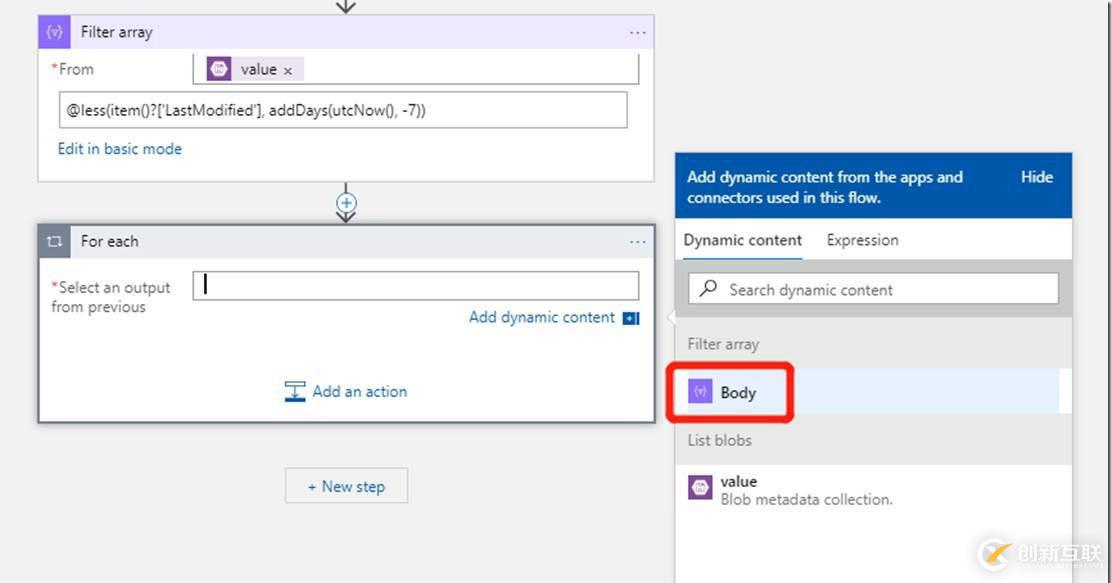Image resolution: width=1112 pixels, height=583 pixels.
Task: Add an action inside For each
Action: pos(346,392)
